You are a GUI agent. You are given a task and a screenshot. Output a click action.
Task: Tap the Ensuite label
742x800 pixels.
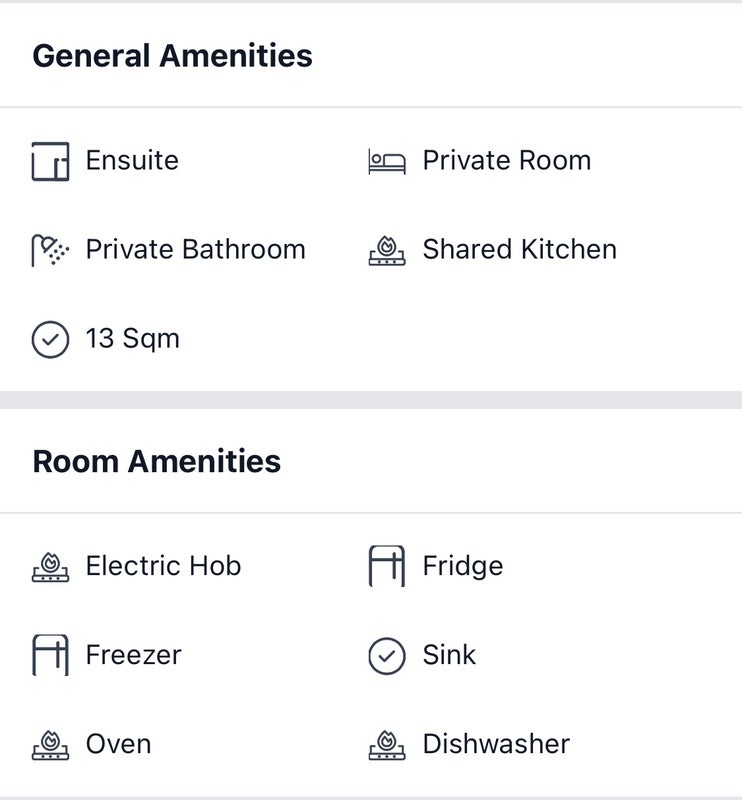(x=132, y=160)
